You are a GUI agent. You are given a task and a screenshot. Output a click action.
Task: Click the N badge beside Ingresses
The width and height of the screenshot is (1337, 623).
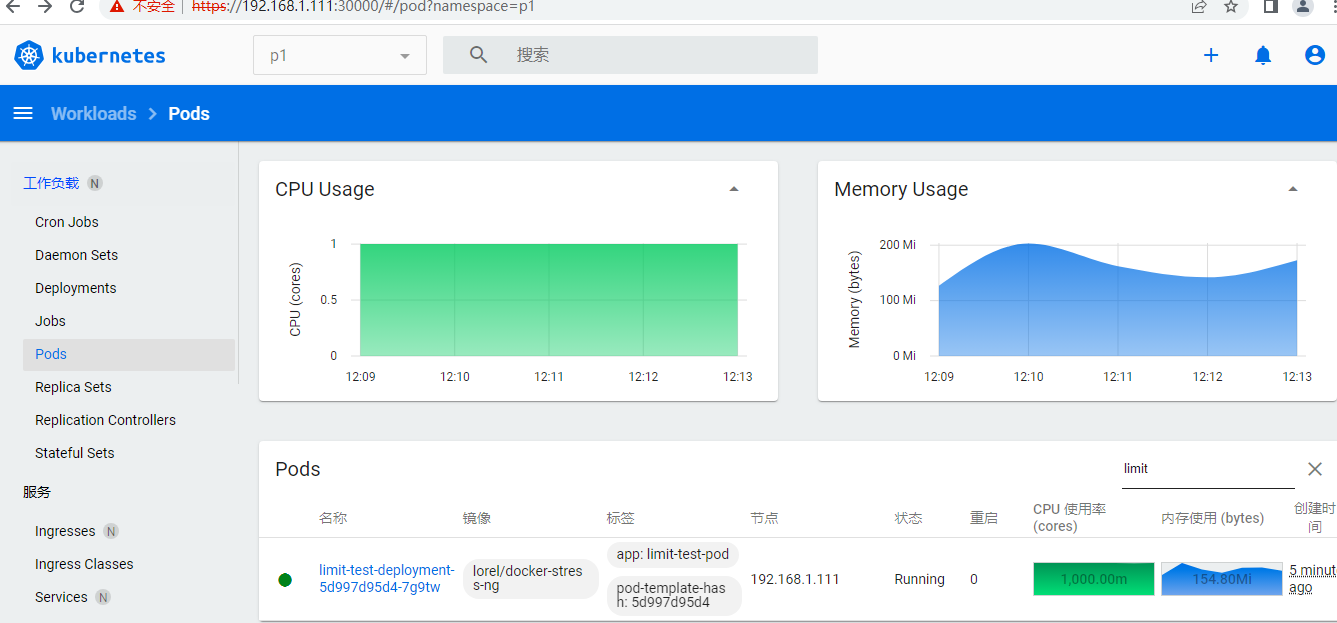pos(111,531)
